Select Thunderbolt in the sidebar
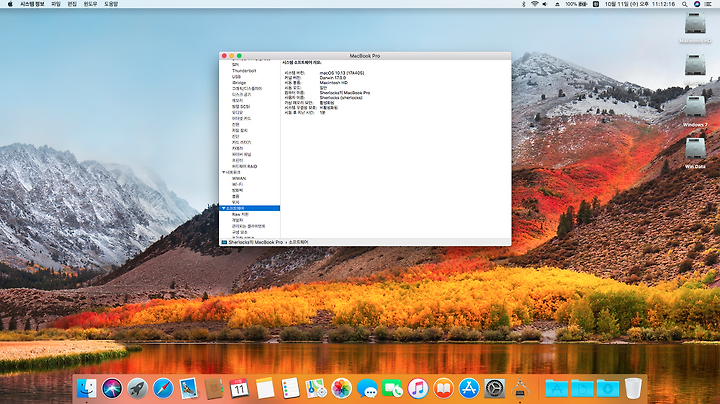Image resolution: width=720 pixels, height=404 pixels. click(x=244, y=71)
